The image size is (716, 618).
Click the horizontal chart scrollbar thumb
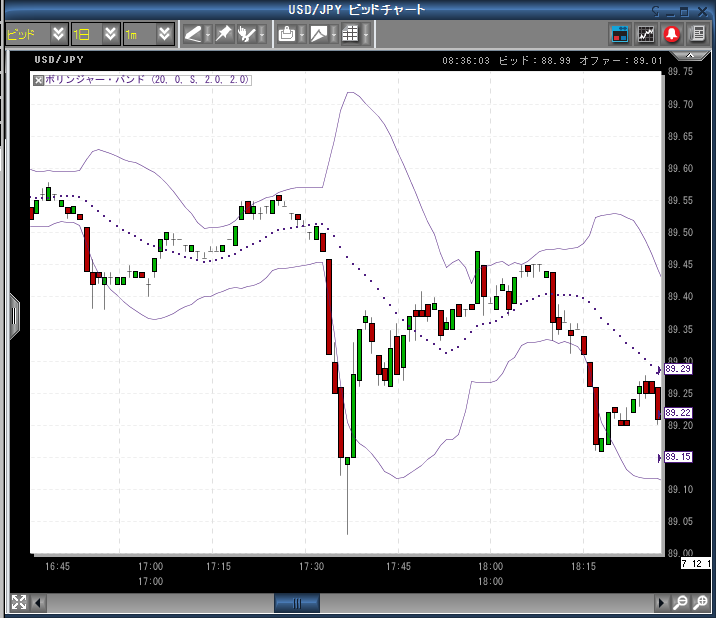tap(296, 603)
